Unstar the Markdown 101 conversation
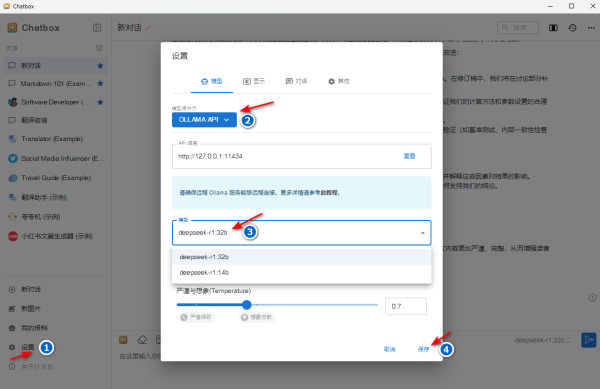600x389 pixels. (100, 83)
